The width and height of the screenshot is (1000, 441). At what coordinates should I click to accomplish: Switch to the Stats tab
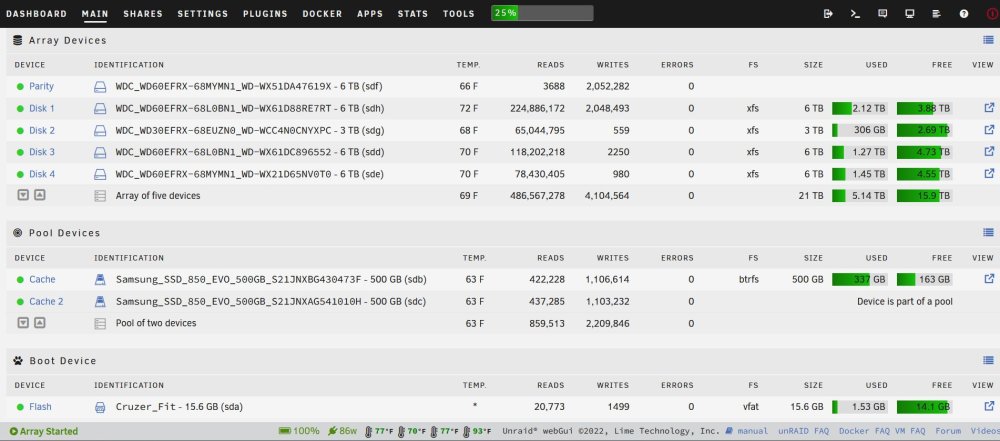[413, 13]
